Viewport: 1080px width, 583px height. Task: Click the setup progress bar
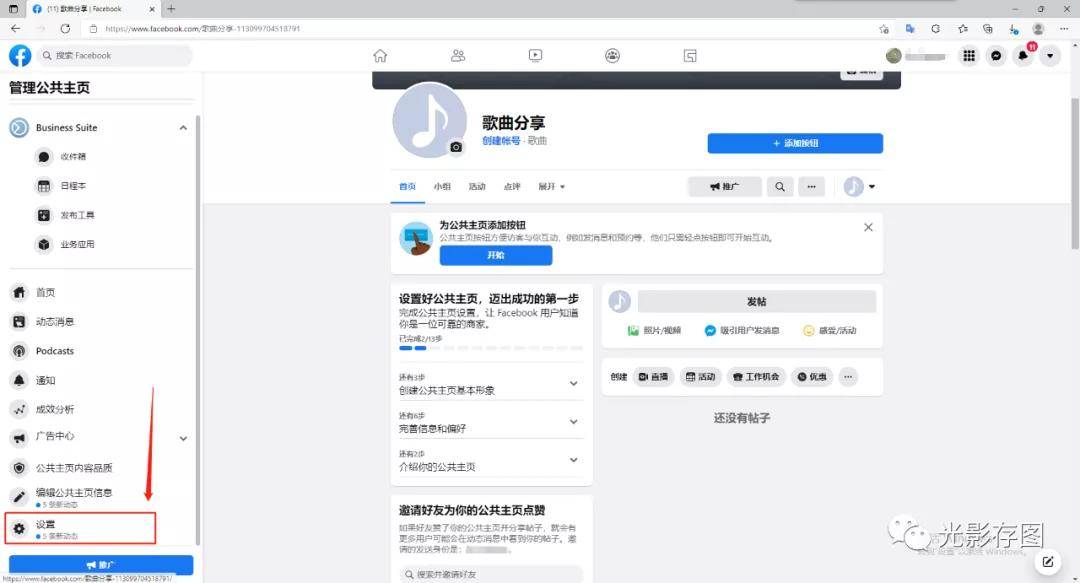pyautogui.click(x=490, y=348)
